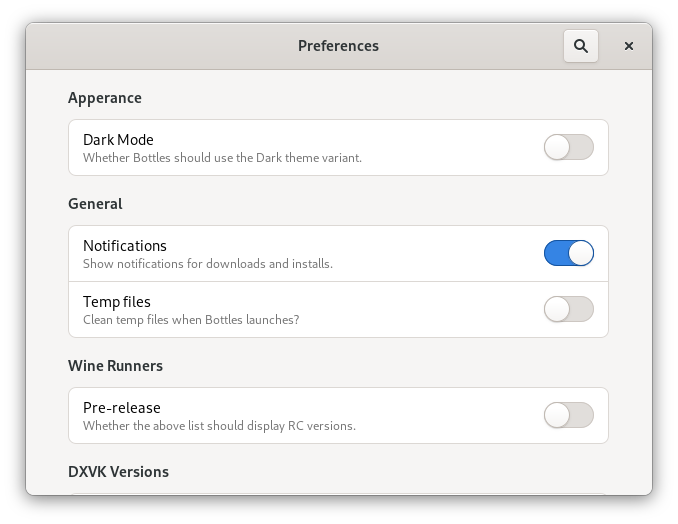Close the Preferences window
678x524 pixels.
(629, 46)
